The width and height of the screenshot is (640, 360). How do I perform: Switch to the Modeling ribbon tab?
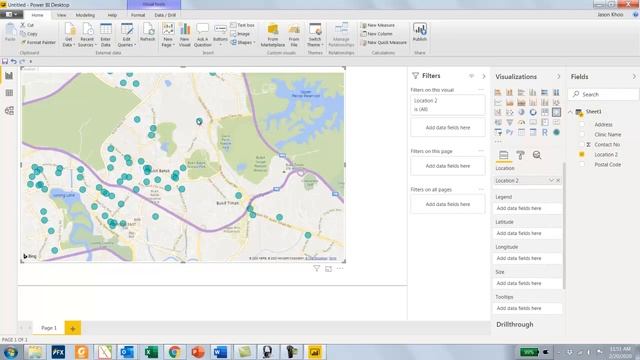85,15
